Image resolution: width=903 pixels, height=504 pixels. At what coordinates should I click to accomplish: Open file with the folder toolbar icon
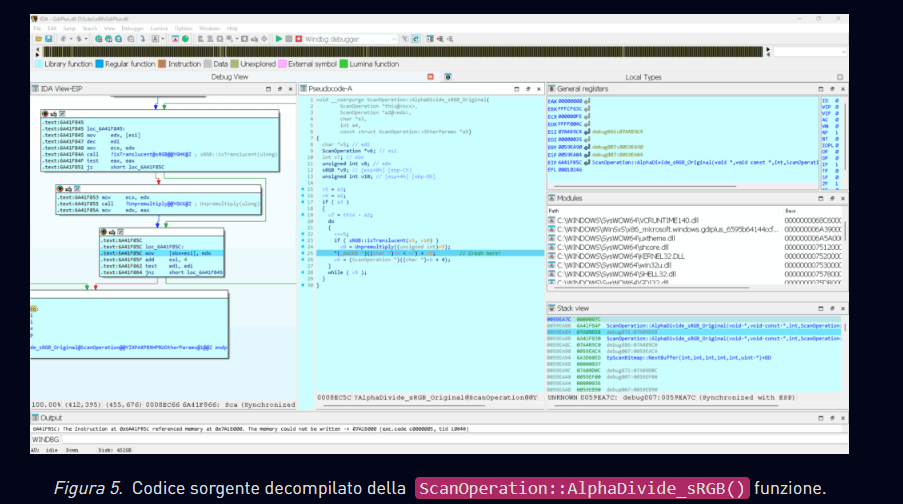39,39
